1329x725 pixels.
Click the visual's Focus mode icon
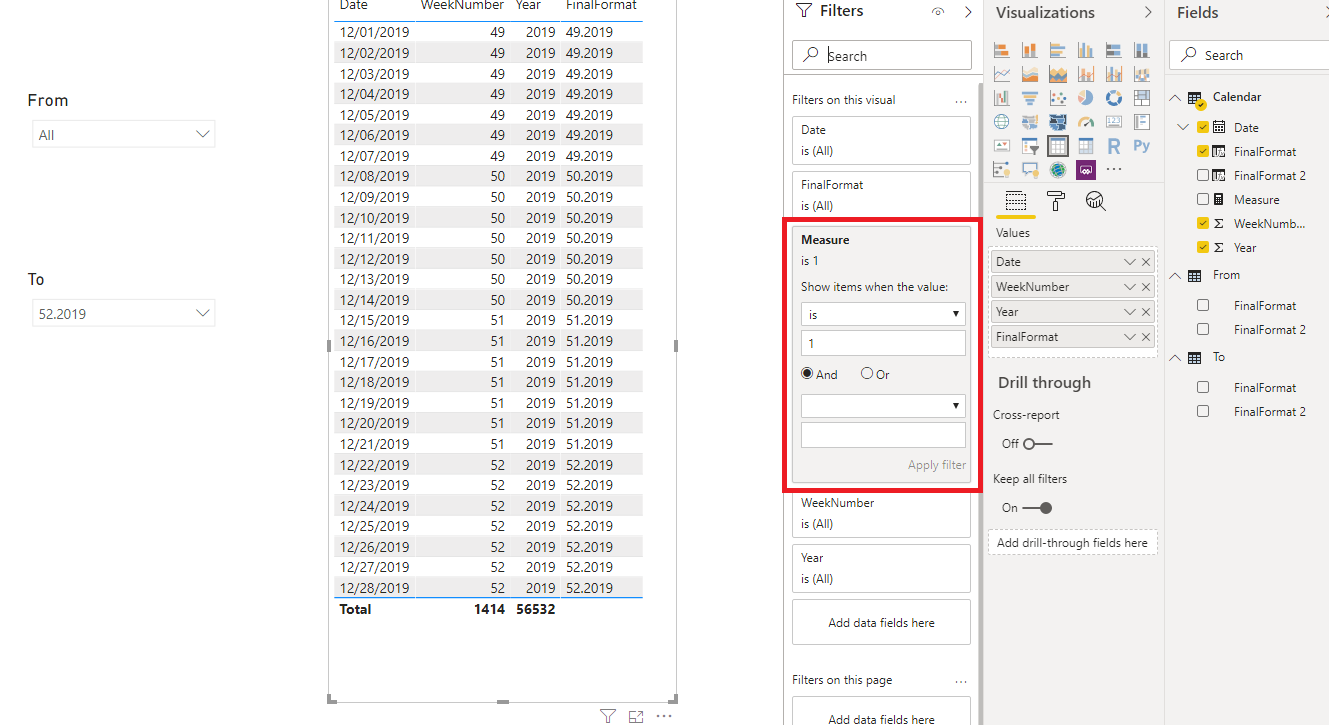tap(636, 716)
